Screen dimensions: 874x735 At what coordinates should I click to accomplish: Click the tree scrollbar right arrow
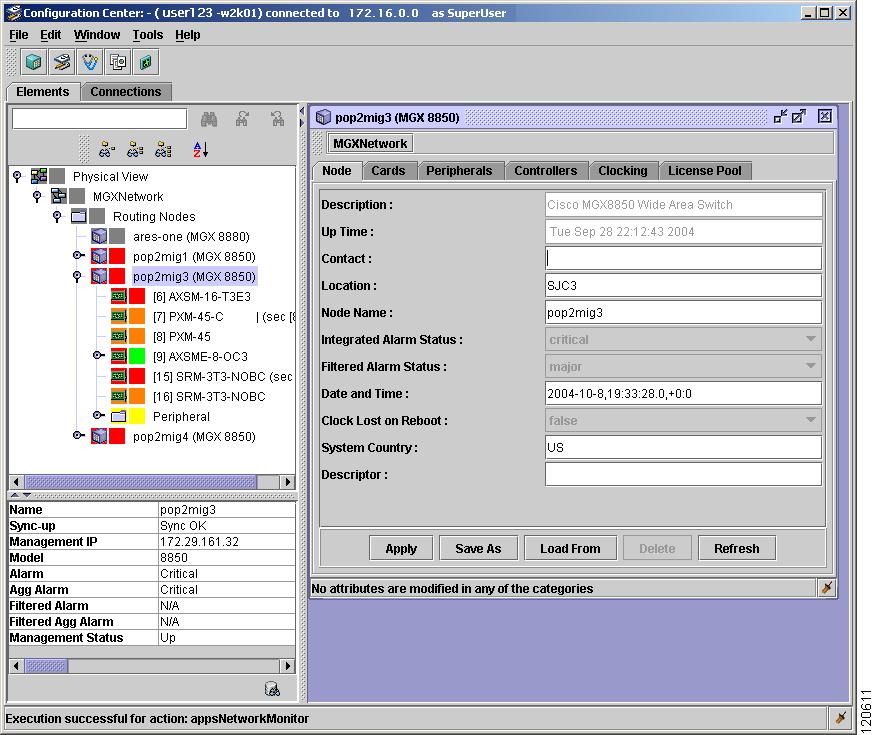pos(288,481)
